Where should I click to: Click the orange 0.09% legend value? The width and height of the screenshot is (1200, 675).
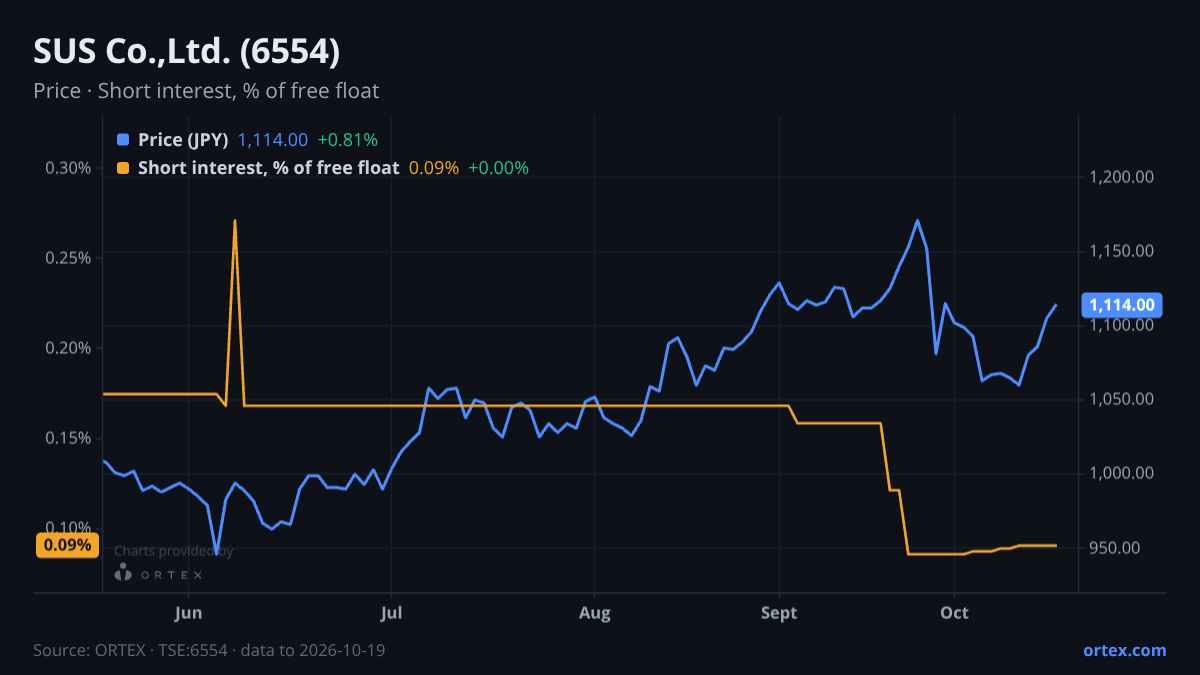tap(433, 168)
